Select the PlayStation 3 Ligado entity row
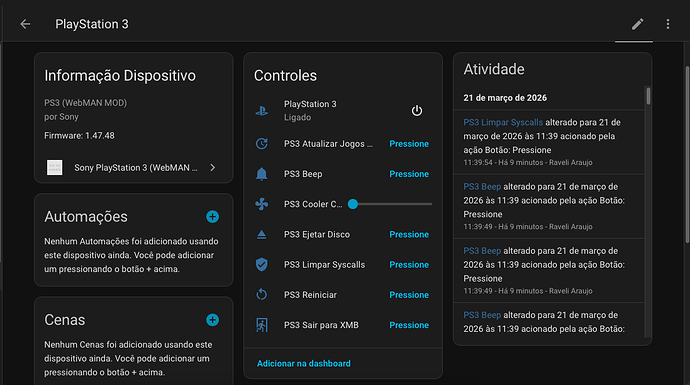This screenshot has width=690, height=385. coord(343,110)
